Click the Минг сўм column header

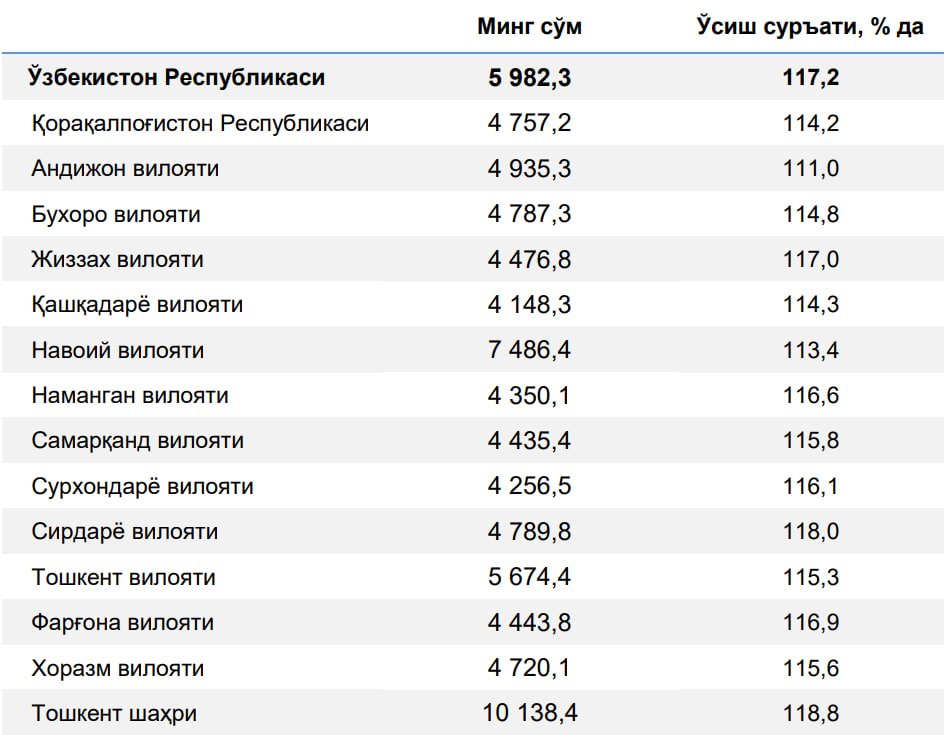click(530, 27)
